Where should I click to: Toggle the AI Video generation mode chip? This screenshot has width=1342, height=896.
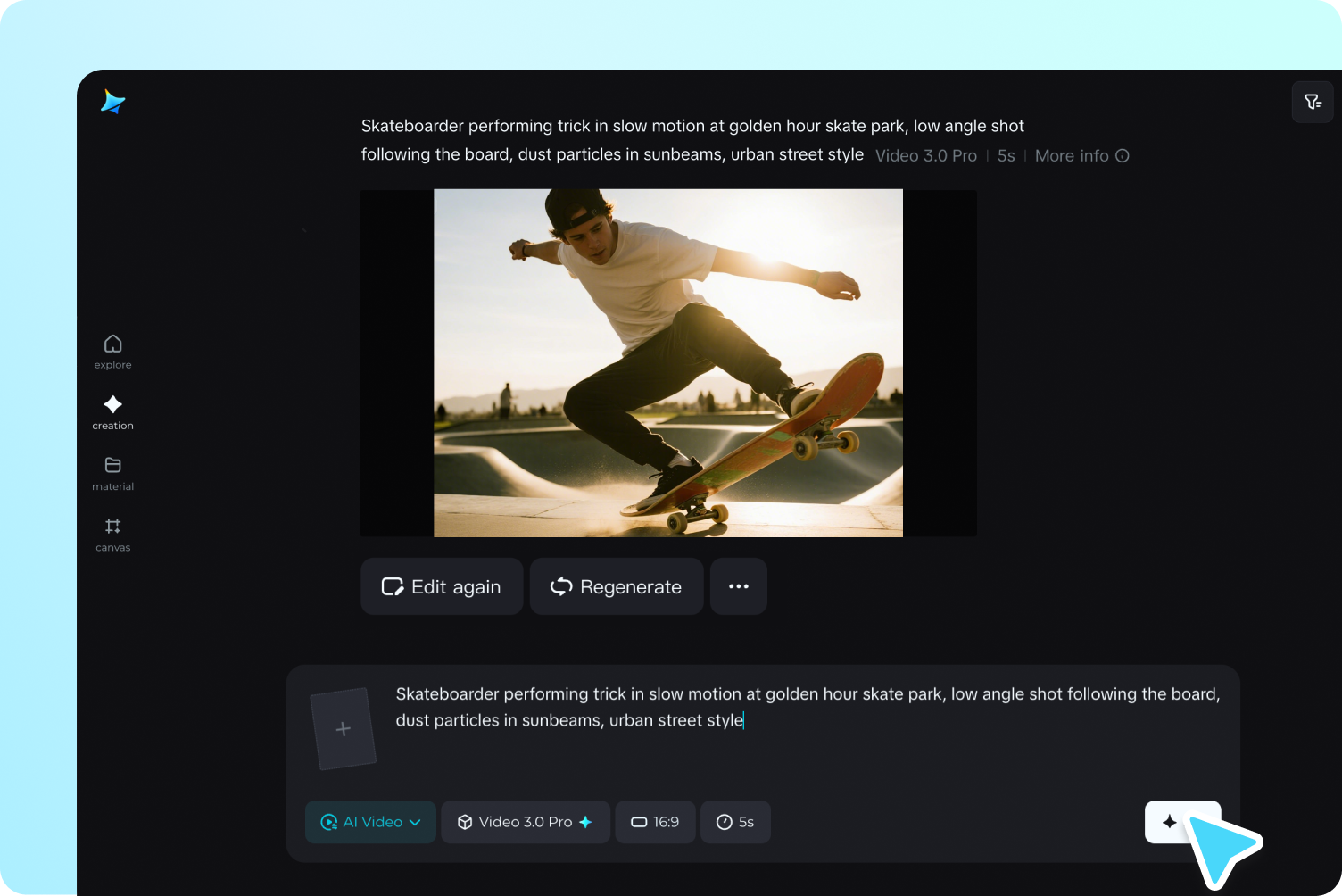click(x=369, y=822)
